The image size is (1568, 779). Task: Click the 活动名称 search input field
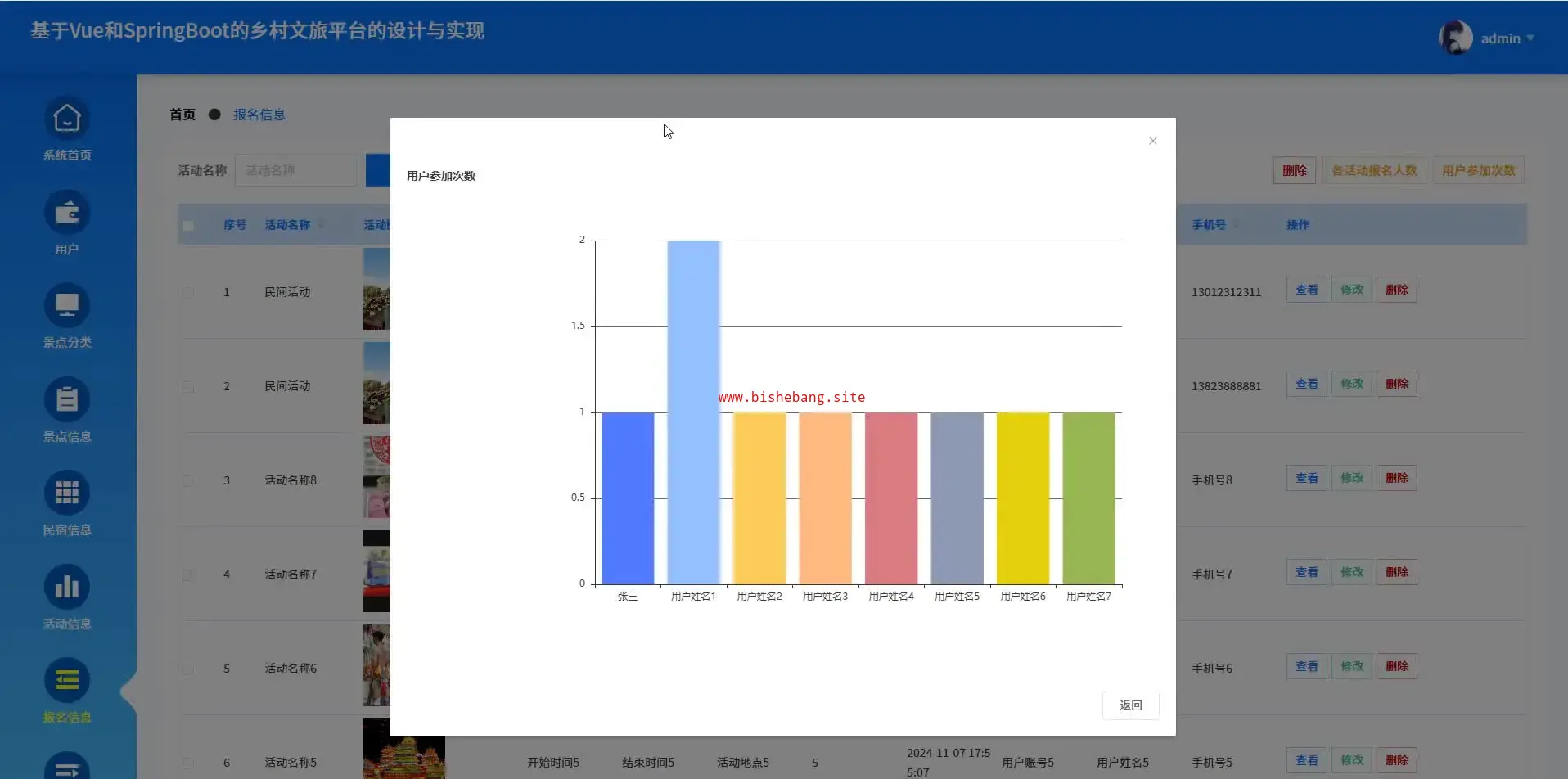296,170
